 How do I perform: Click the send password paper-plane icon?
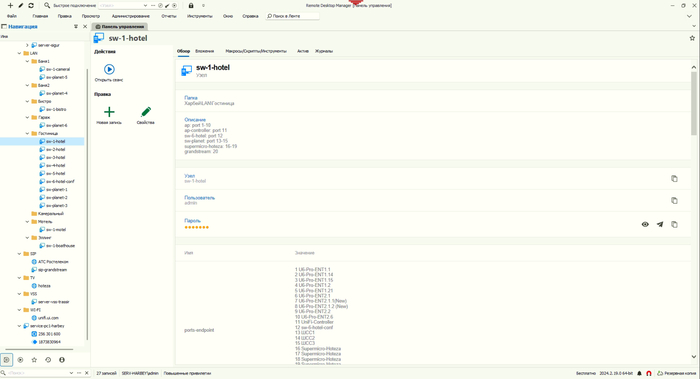660,225
